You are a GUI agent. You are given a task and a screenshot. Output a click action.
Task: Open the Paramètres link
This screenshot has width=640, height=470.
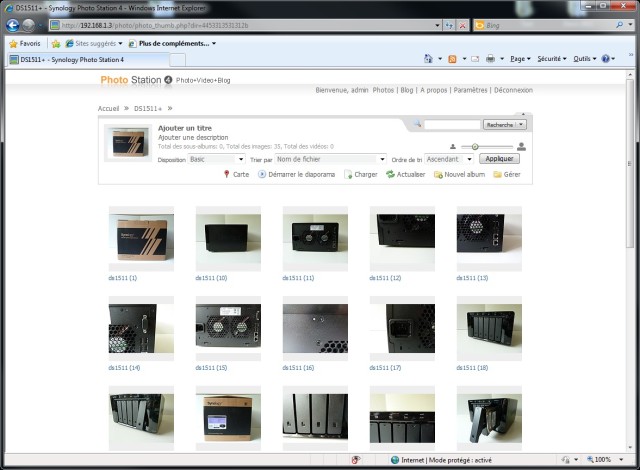tap(470, 90)
